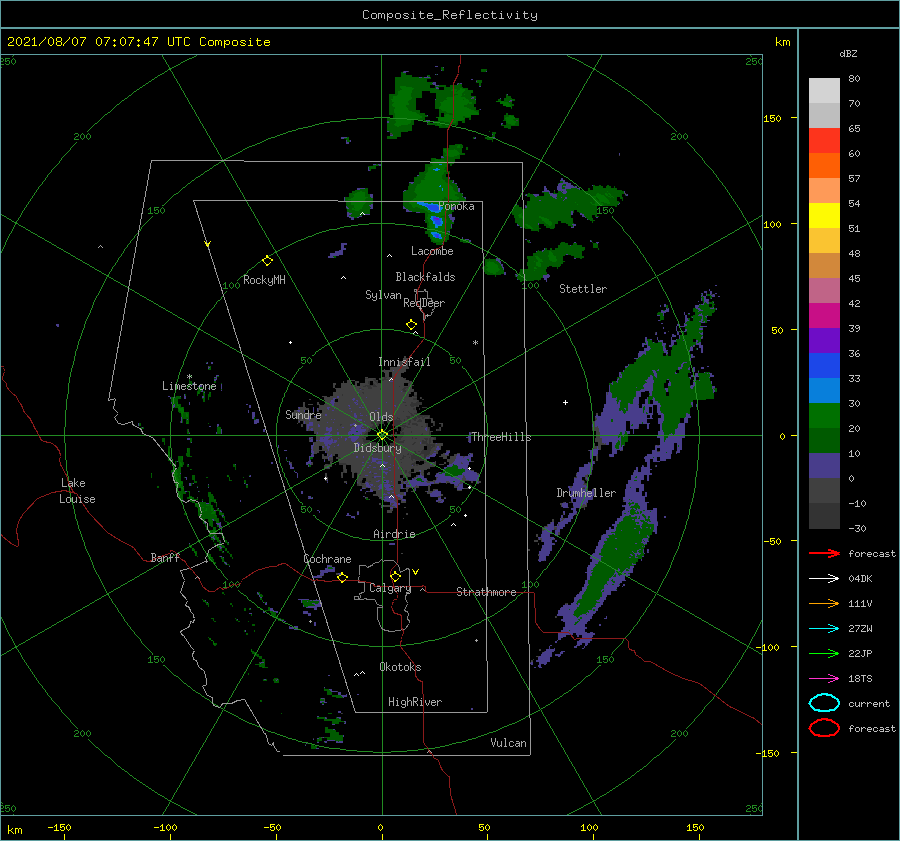Image resolution: width=900 pixels, height=841 pixels.
Task: Select the yellow diamond marker above Calgary
Action: 395,576
